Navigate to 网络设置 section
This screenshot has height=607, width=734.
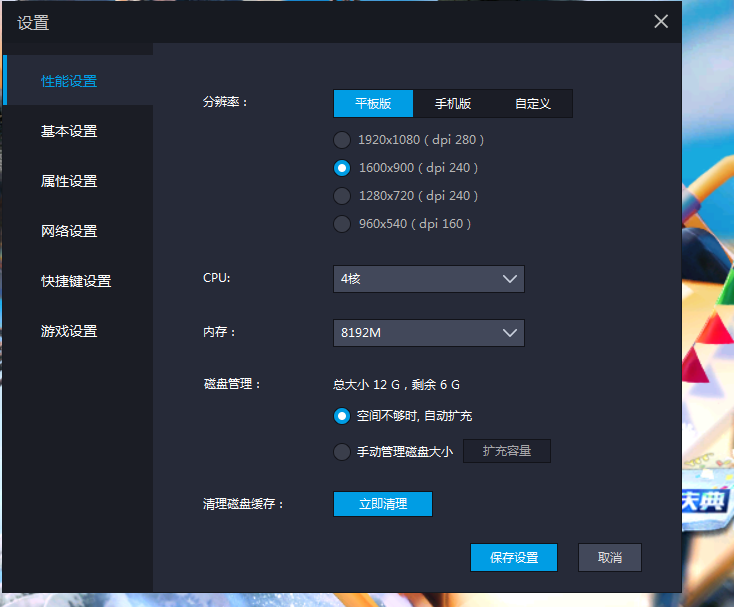[69, 231]
